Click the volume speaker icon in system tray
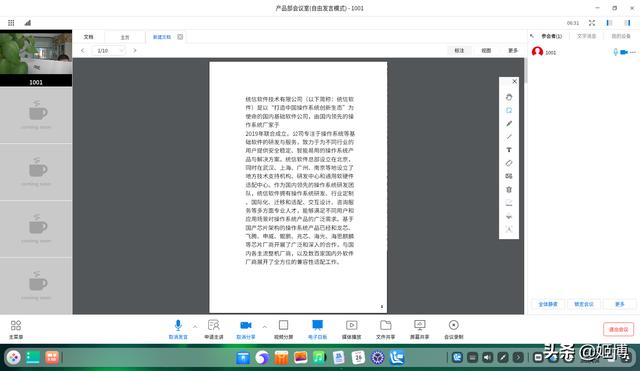Image resolution: width=640 pixels, height=371 pixels. (x=487, y=358)
